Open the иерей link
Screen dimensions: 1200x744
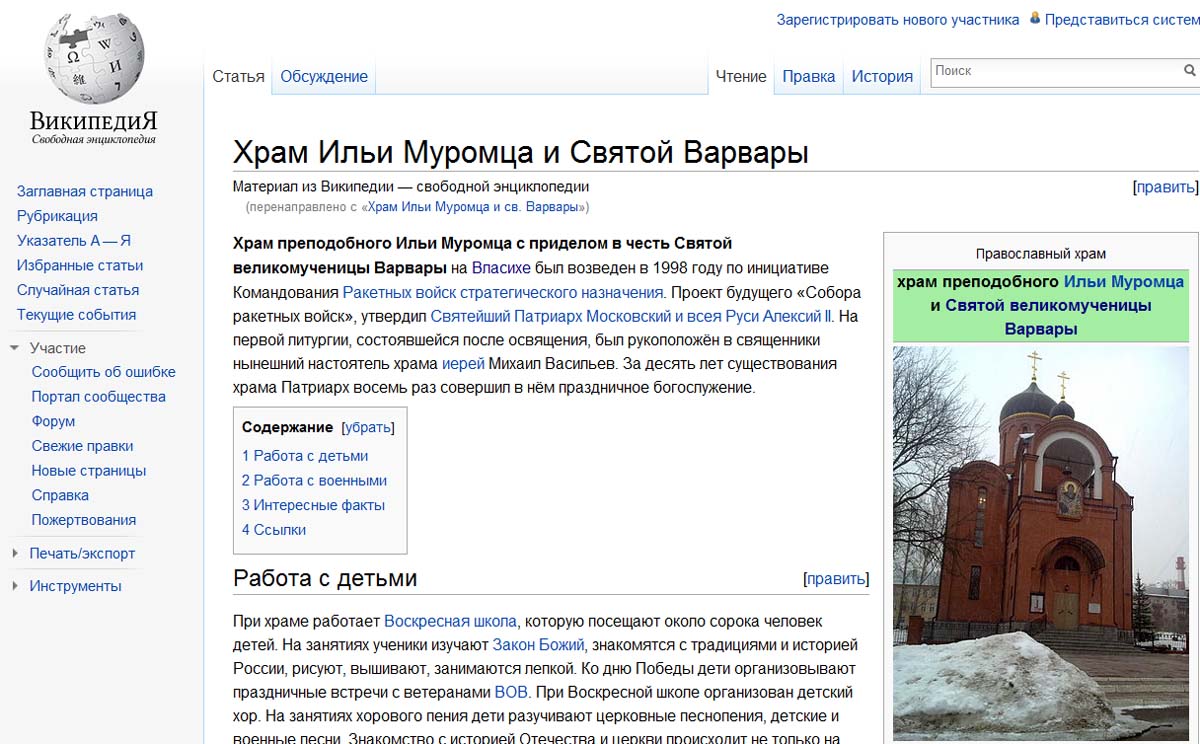click(x=463, y=364)
